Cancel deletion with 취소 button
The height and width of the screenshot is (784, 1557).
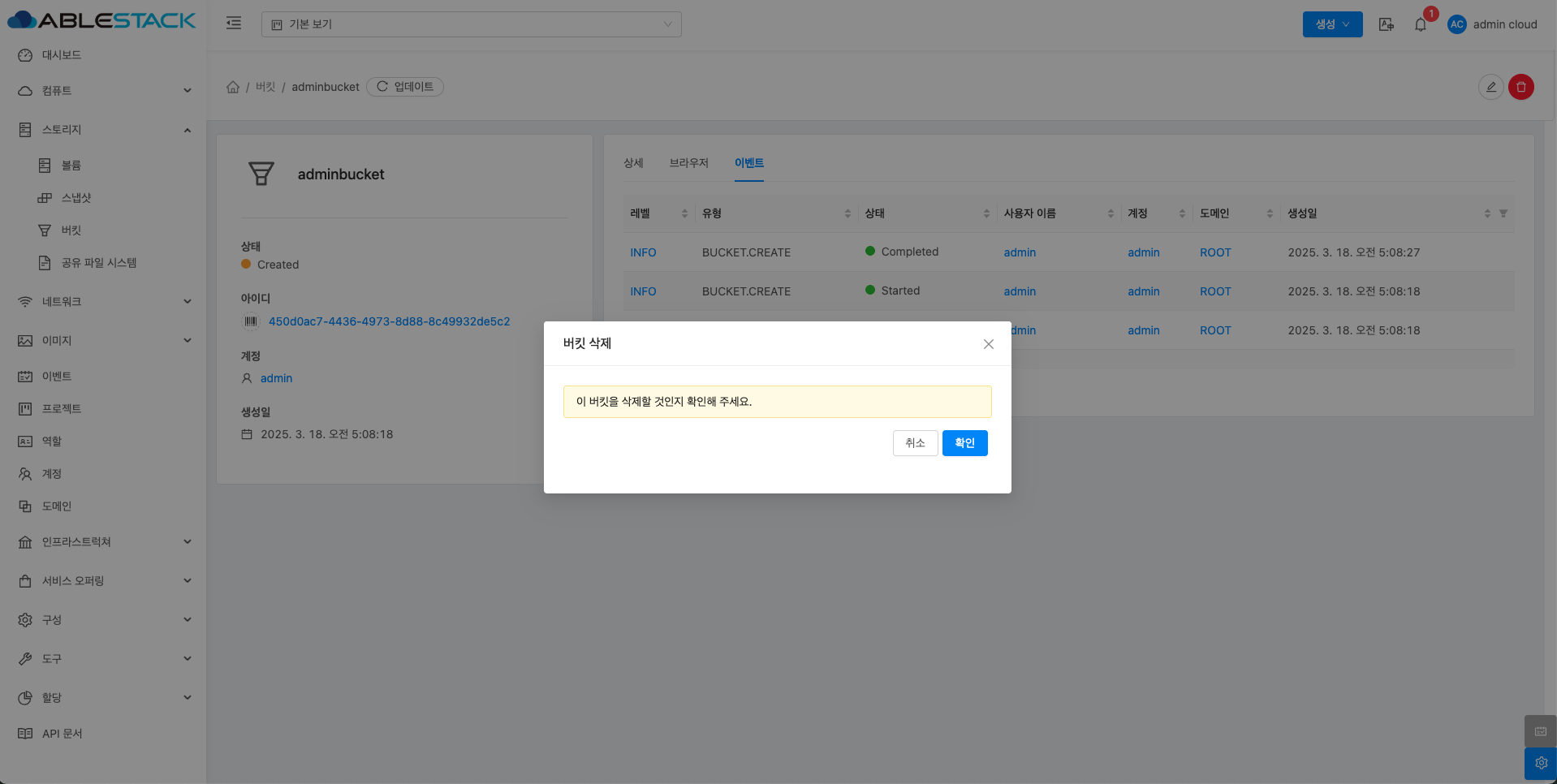click(915, 443)
